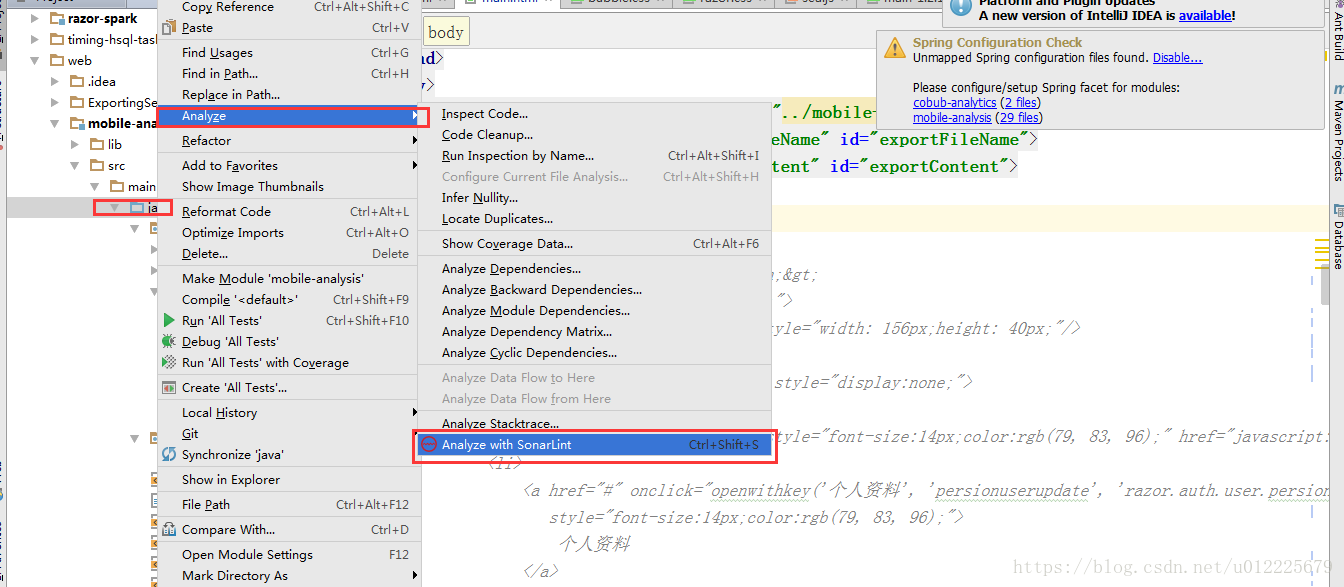Click the web folder icon
This screenshot has height=587, width=1344.
tap(56, 60)
